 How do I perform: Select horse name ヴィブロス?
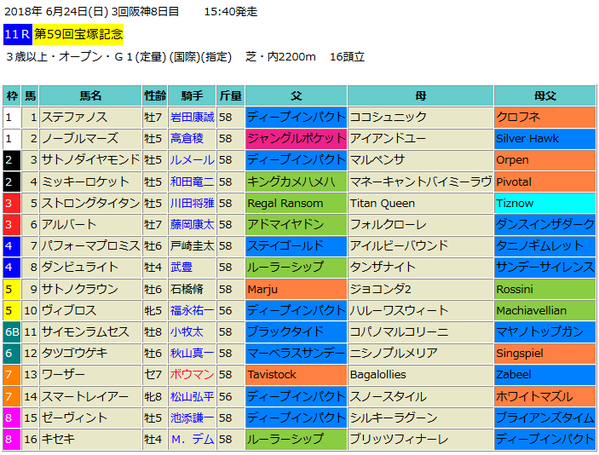pos(69,311)
